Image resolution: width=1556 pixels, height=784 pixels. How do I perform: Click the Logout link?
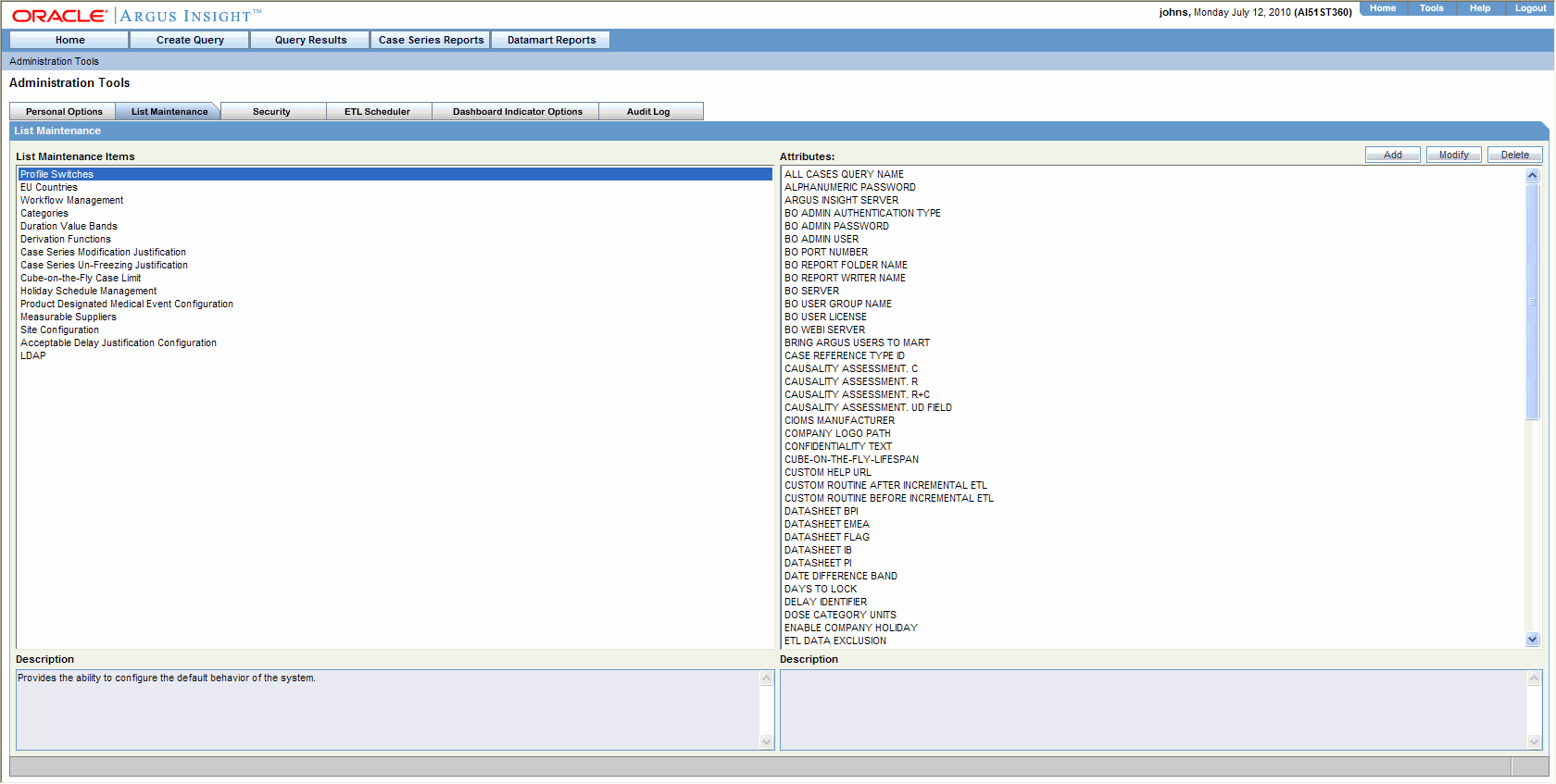(1530, 8)
